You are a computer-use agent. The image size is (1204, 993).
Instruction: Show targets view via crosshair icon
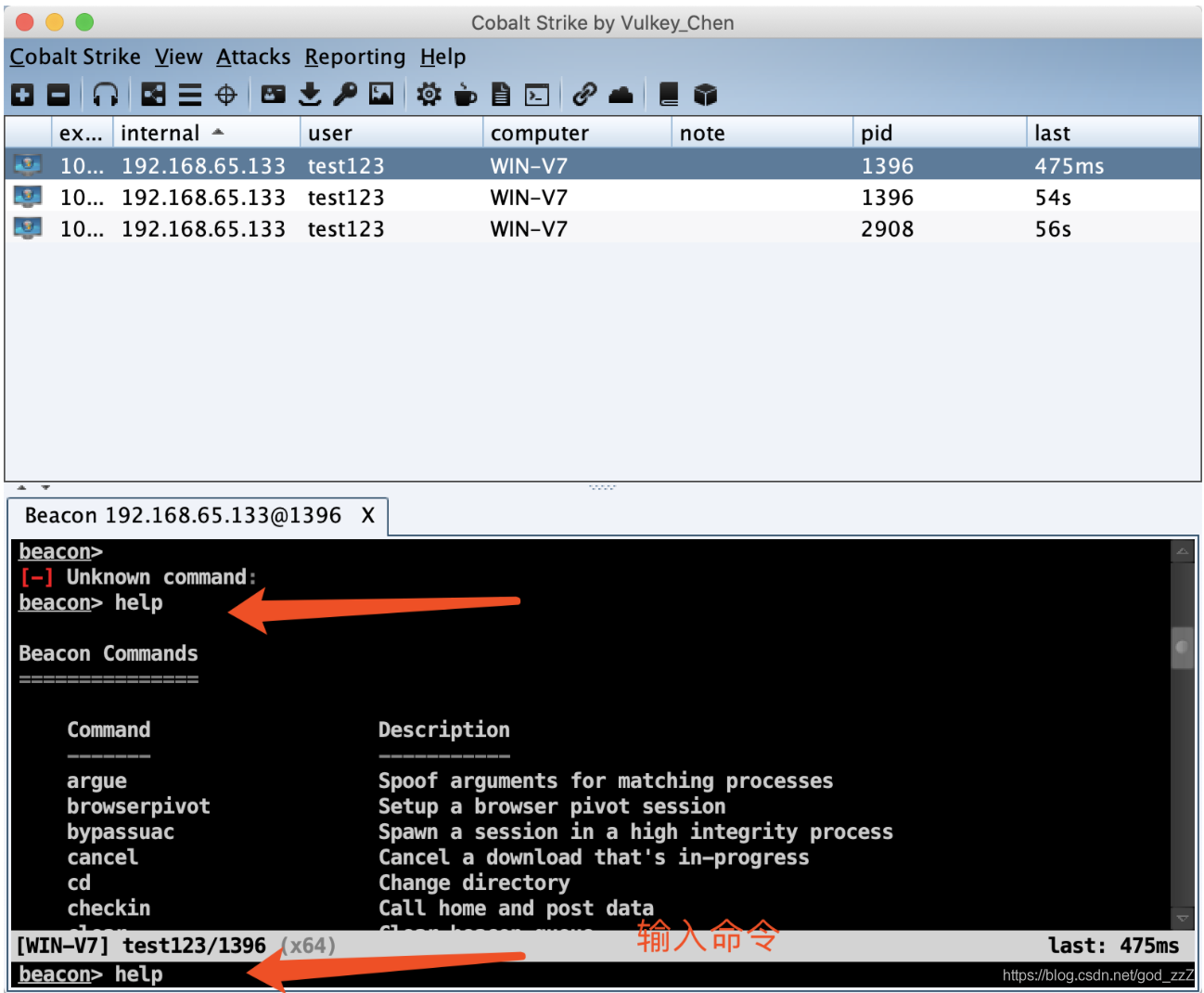tap(226, 94)
